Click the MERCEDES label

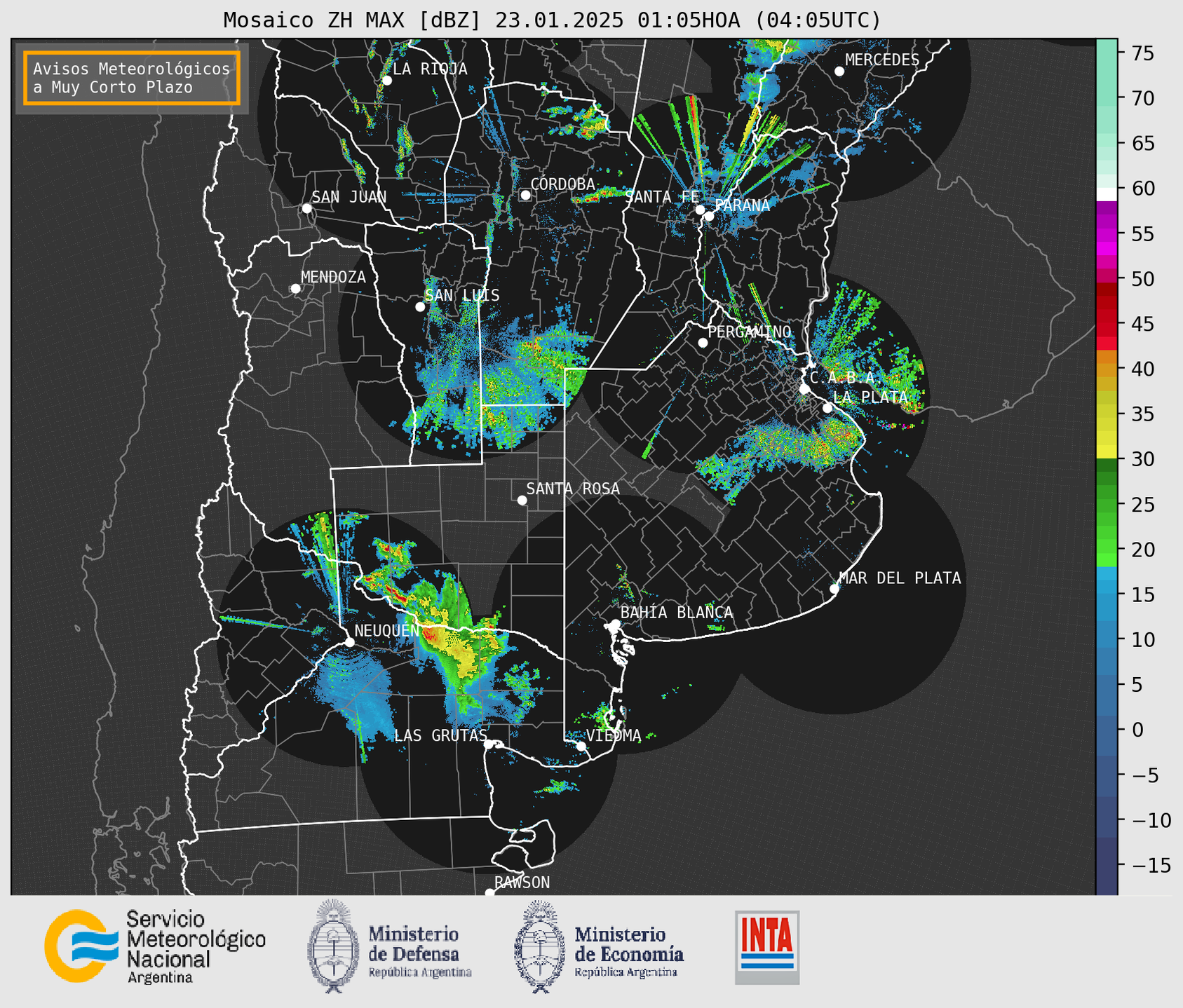[882, 60]
